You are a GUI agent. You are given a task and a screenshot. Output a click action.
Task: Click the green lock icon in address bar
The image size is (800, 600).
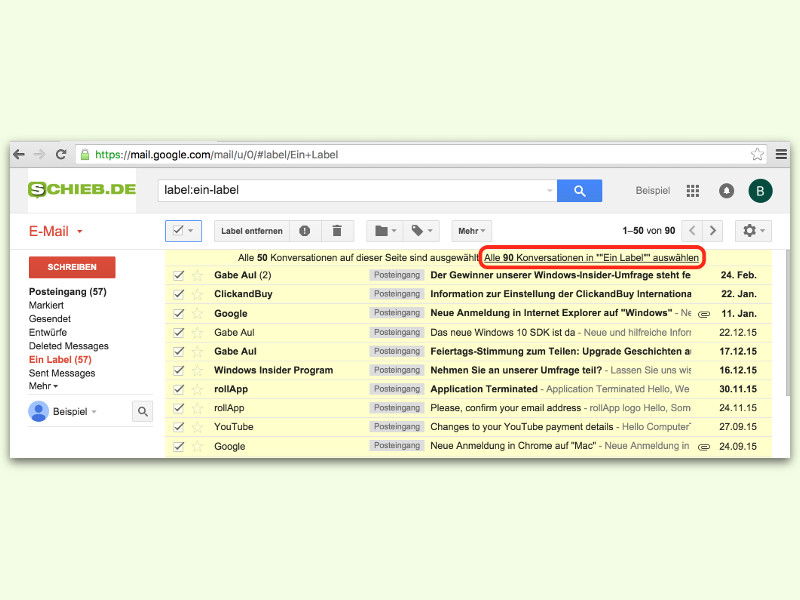coord(85,155)
